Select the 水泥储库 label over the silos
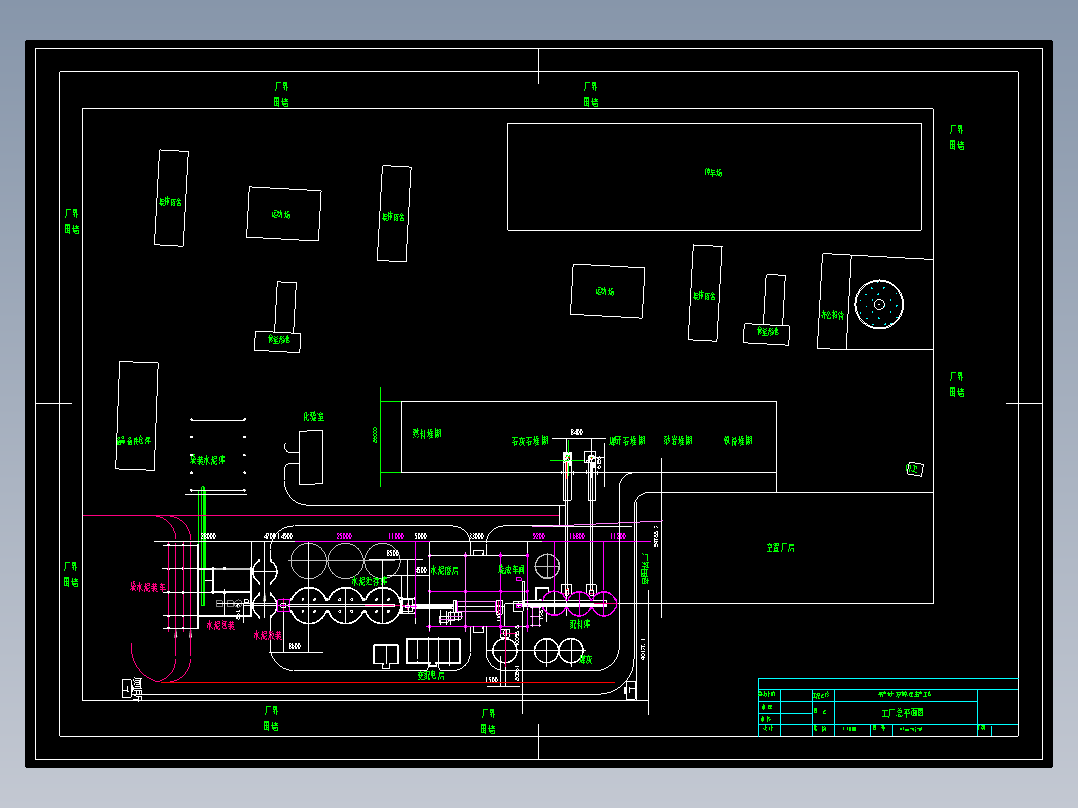This screenshot has width=1078, height=808. click(369, 581)
